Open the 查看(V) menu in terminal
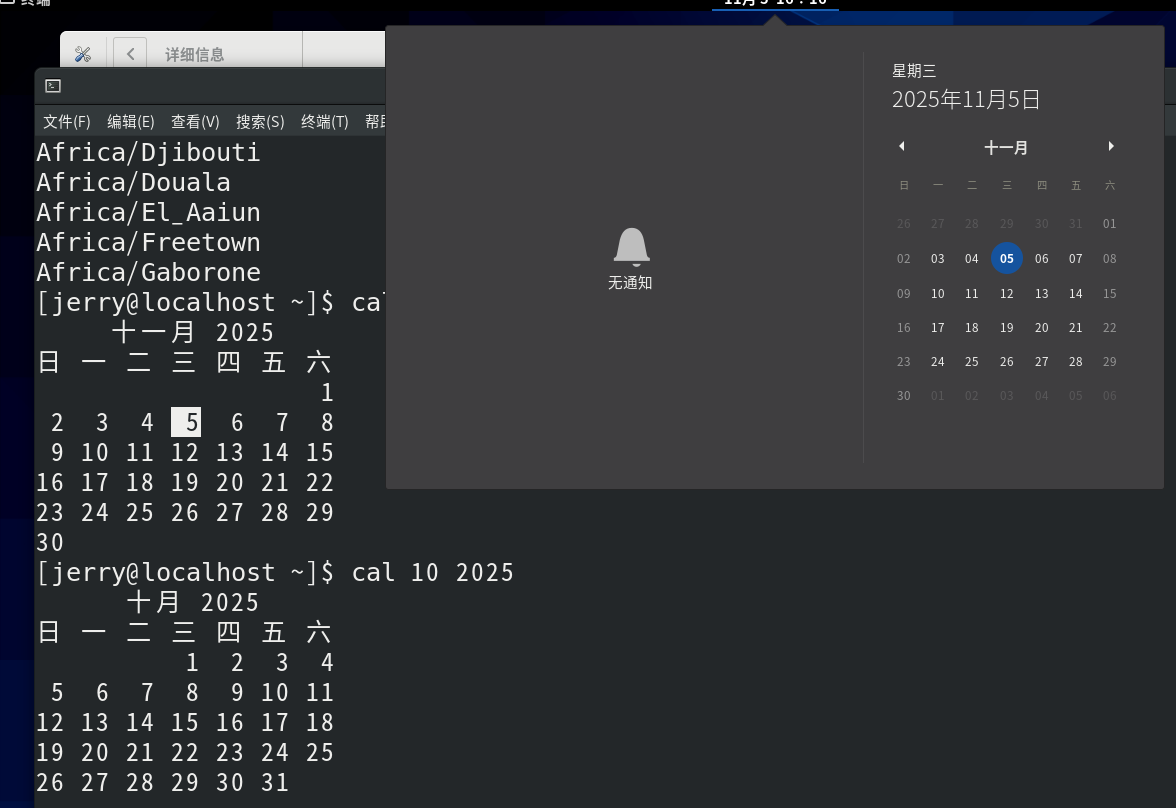Image resolution: width=1176 pixels, height=808 pixels. [x=195, y=122]
